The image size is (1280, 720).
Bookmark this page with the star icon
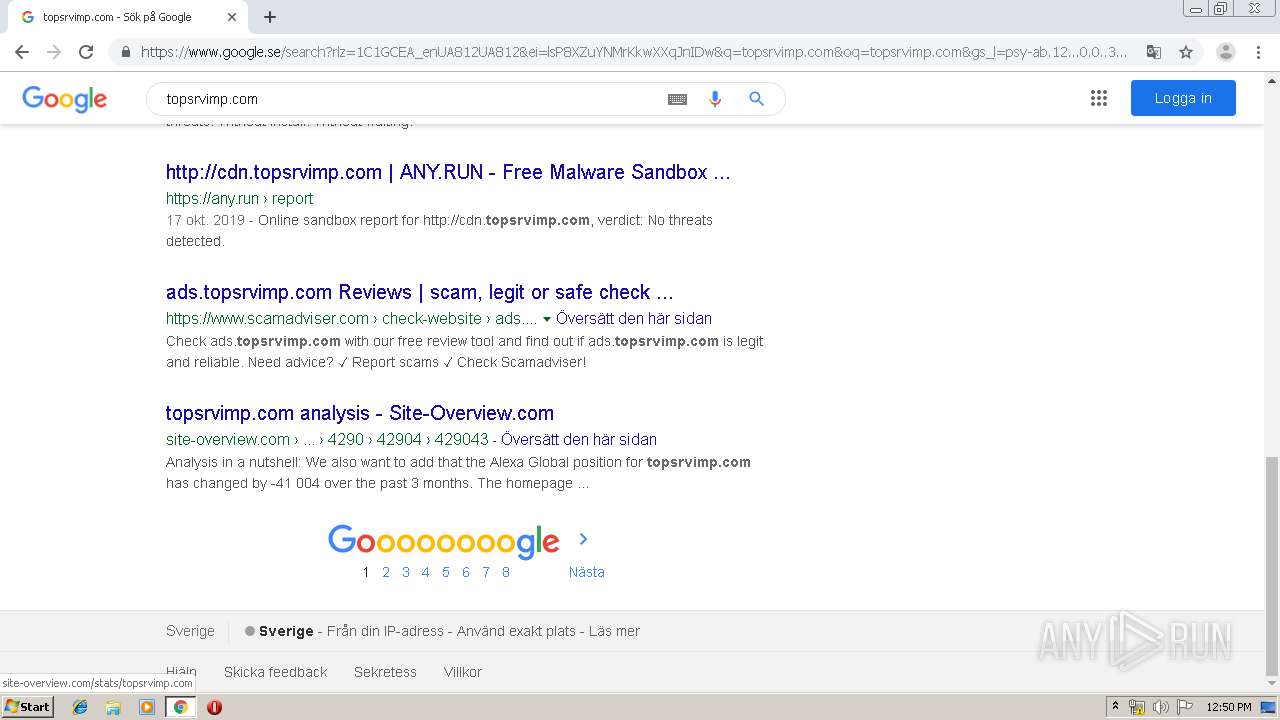coord(1186,52)
